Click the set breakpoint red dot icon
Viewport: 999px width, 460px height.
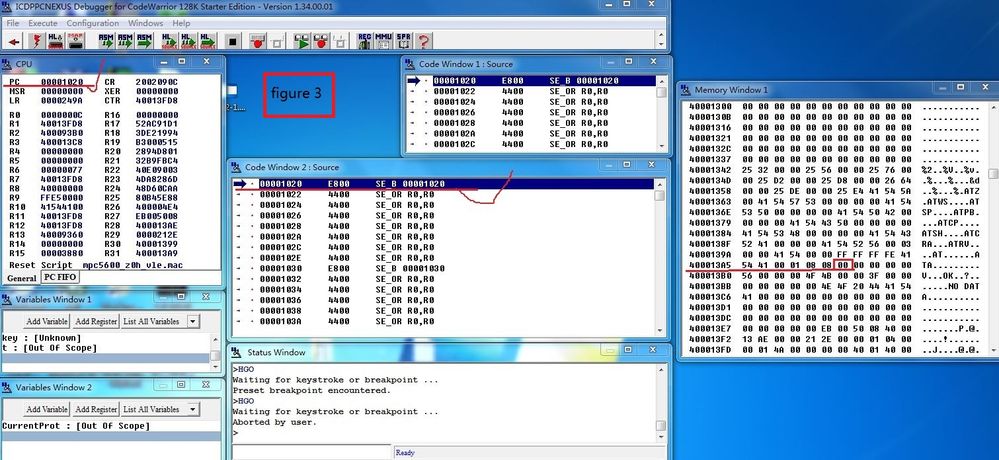257,41
